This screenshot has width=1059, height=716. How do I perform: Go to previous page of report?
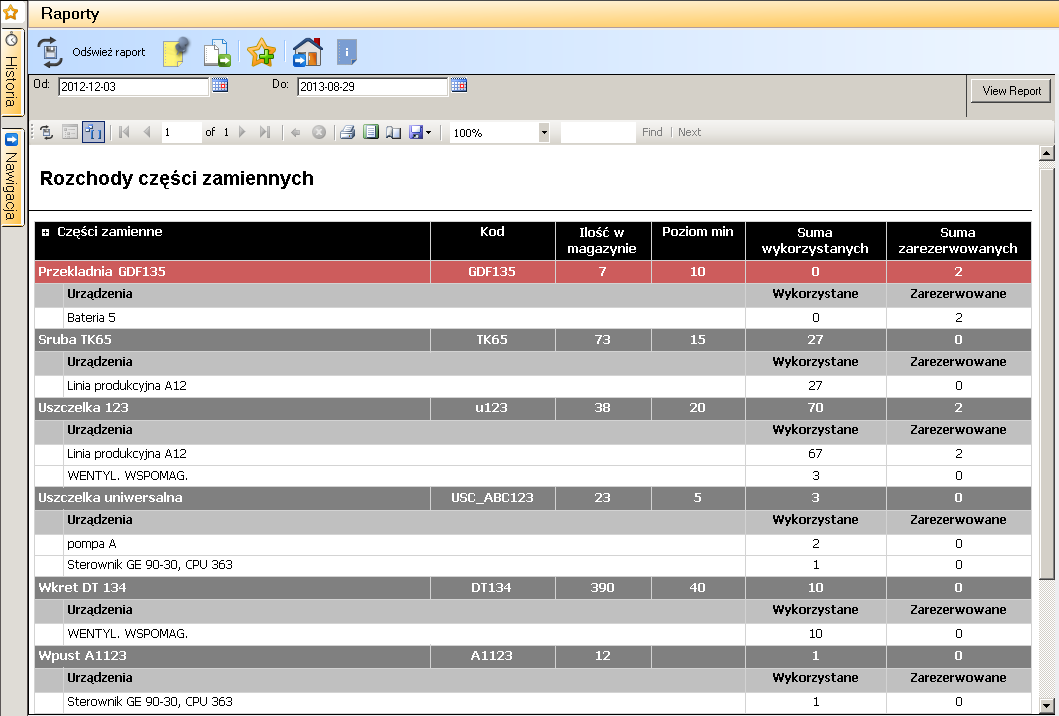click(x=147, y=132)
